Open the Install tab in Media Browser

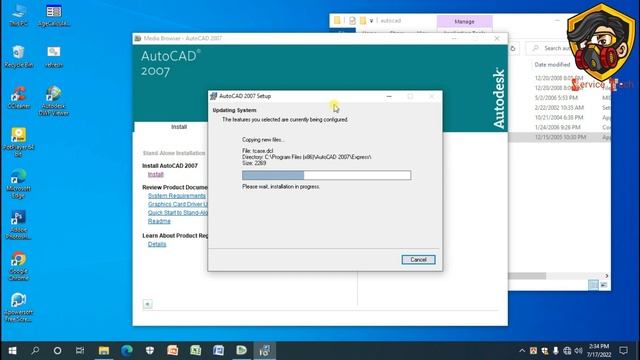[x=179, y=127]
